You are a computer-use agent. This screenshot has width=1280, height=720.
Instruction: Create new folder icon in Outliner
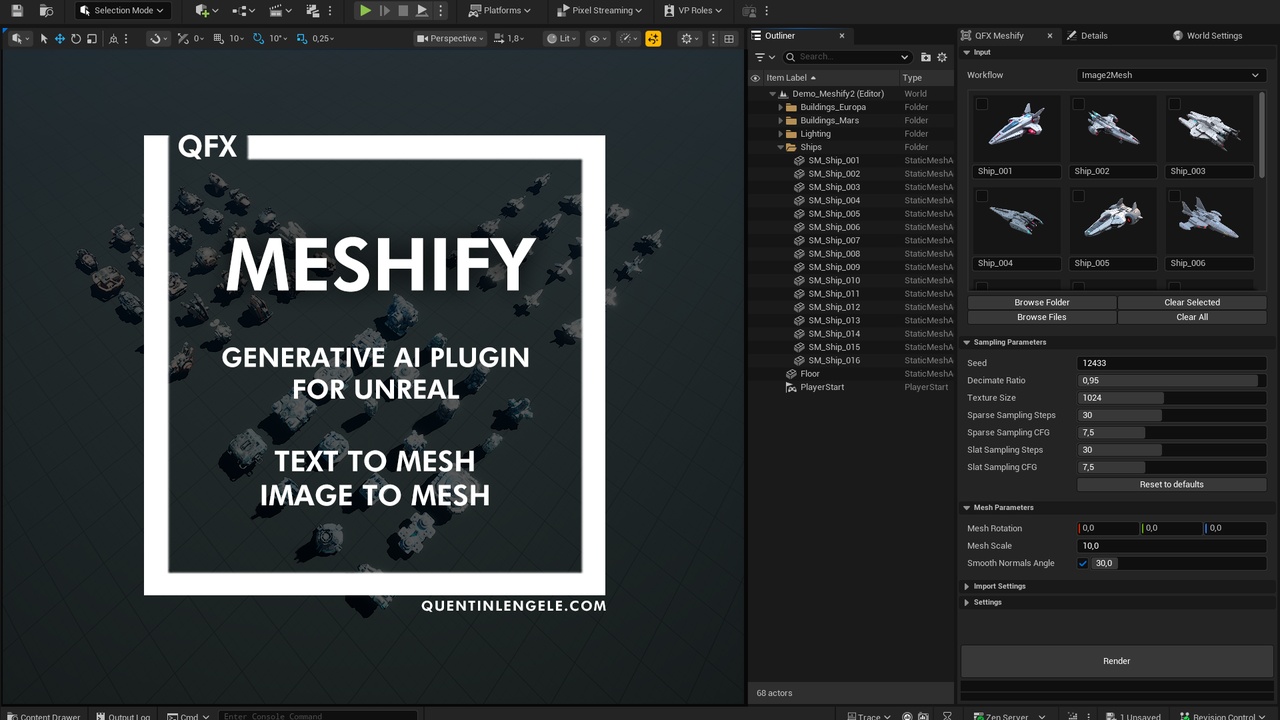925,57
